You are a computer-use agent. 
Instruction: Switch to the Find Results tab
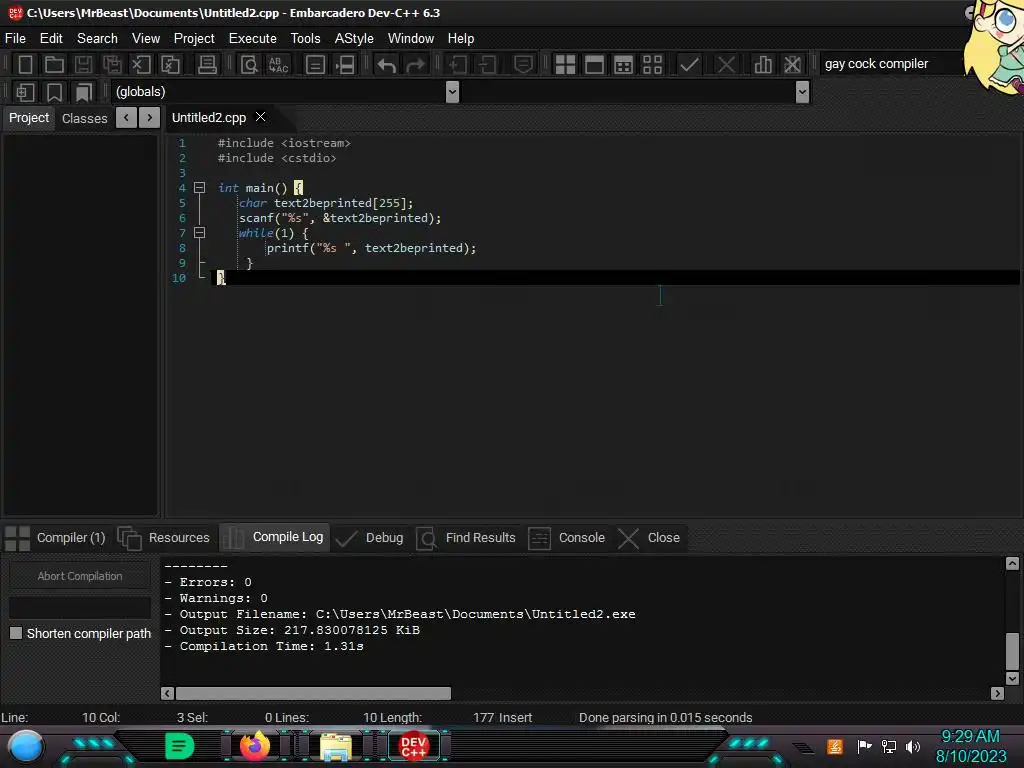466,538
